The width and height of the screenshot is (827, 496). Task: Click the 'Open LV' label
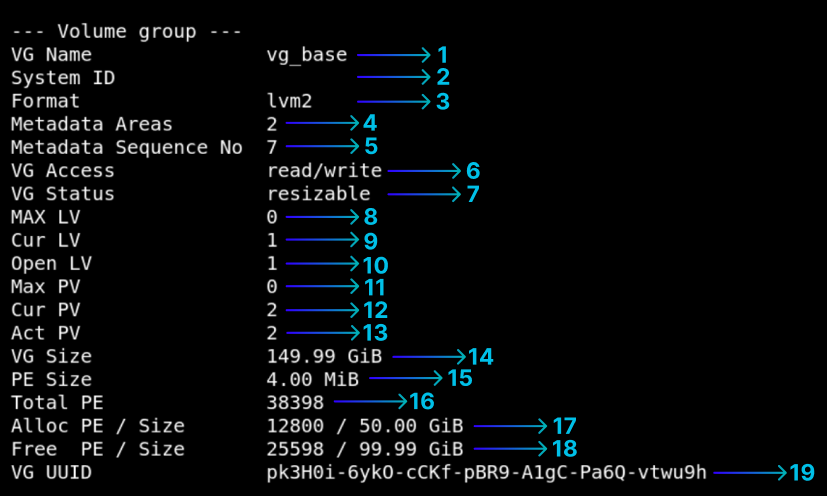[x=51, y=264]
